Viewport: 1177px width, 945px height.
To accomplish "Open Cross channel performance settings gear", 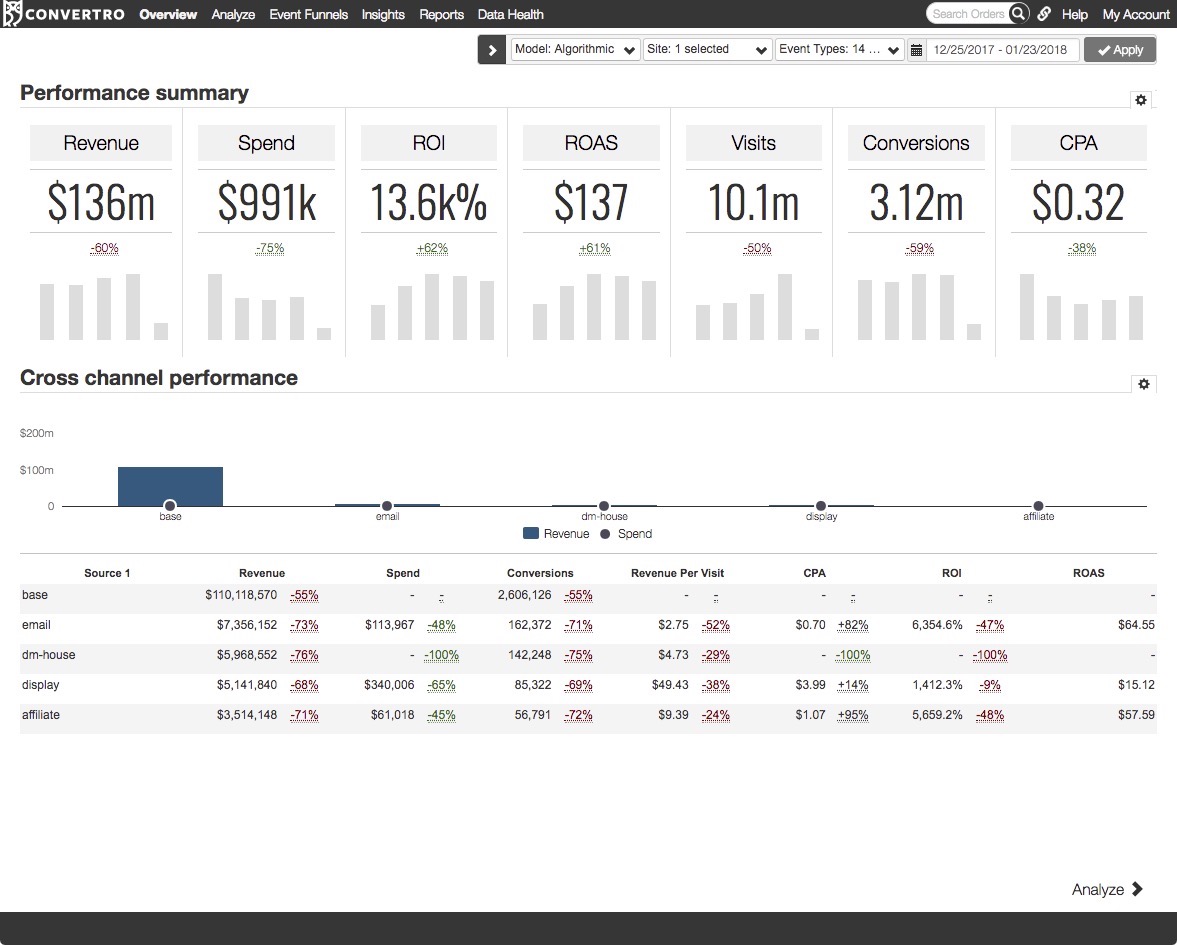I will (x=1143, y=384).
